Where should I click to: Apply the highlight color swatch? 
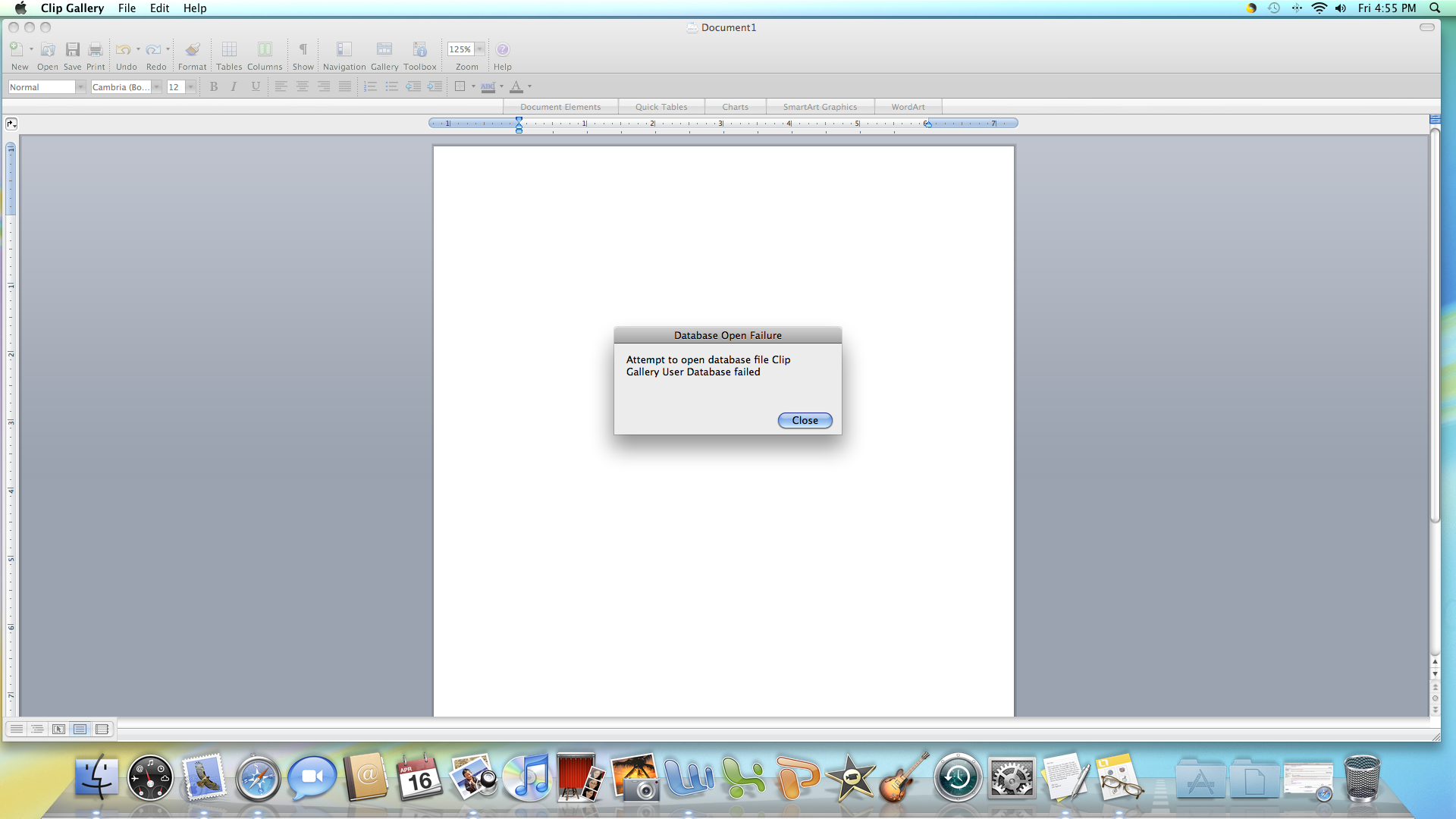(488, 87)
